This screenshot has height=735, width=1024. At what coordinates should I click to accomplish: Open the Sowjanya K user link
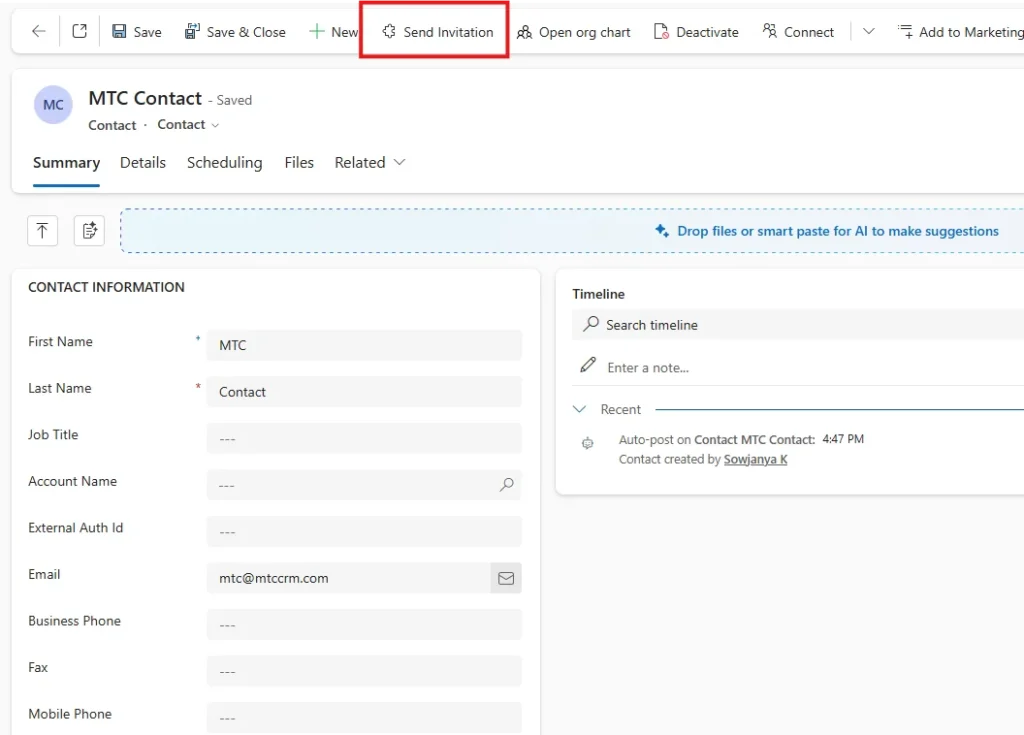point(756,459)
